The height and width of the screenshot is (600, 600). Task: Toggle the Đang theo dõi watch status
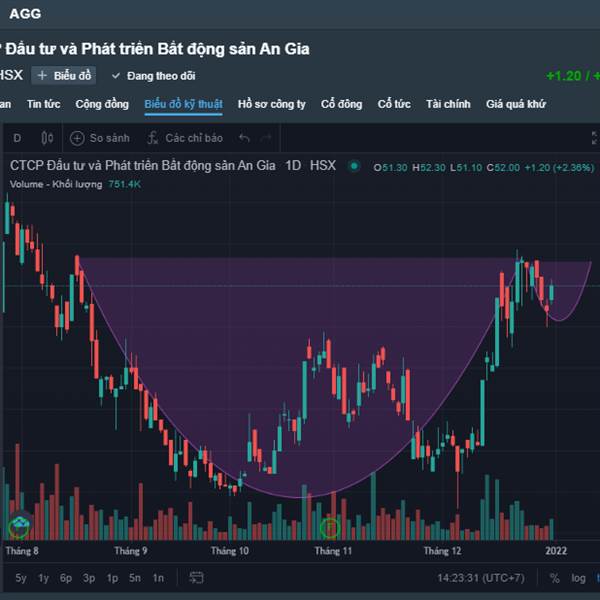153,76
